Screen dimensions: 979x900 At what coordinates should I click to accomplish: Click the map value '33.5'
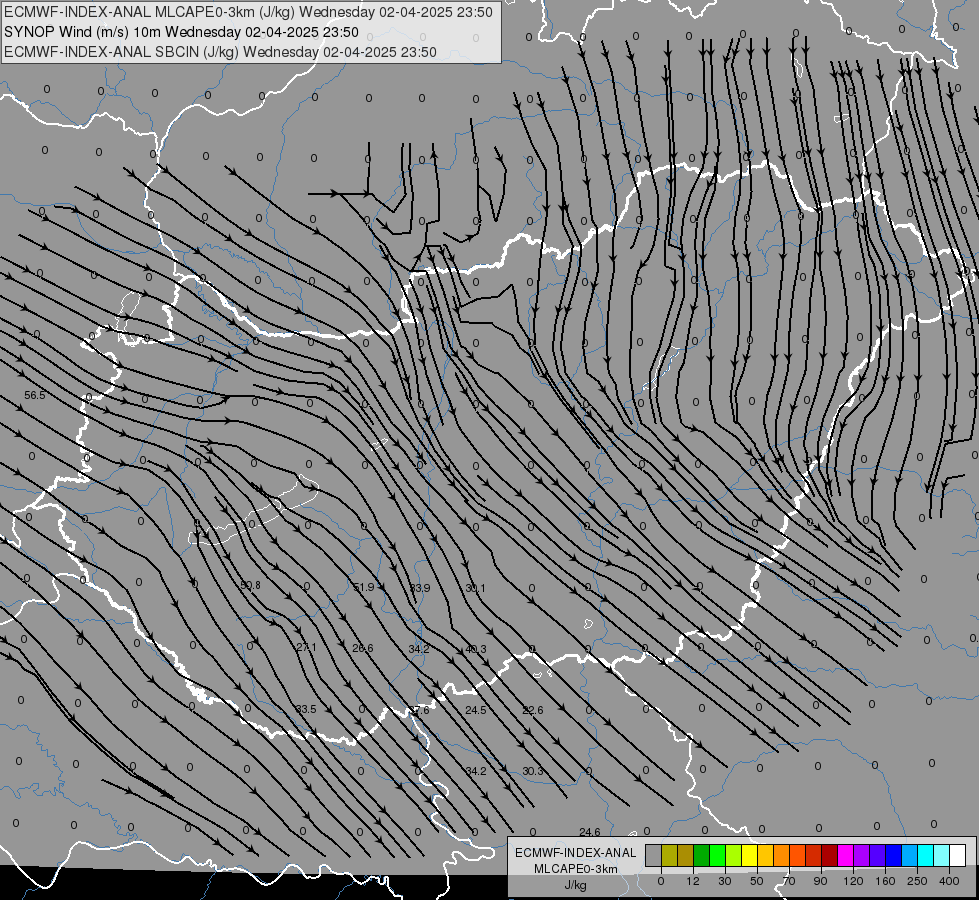[x=306, y=709]
